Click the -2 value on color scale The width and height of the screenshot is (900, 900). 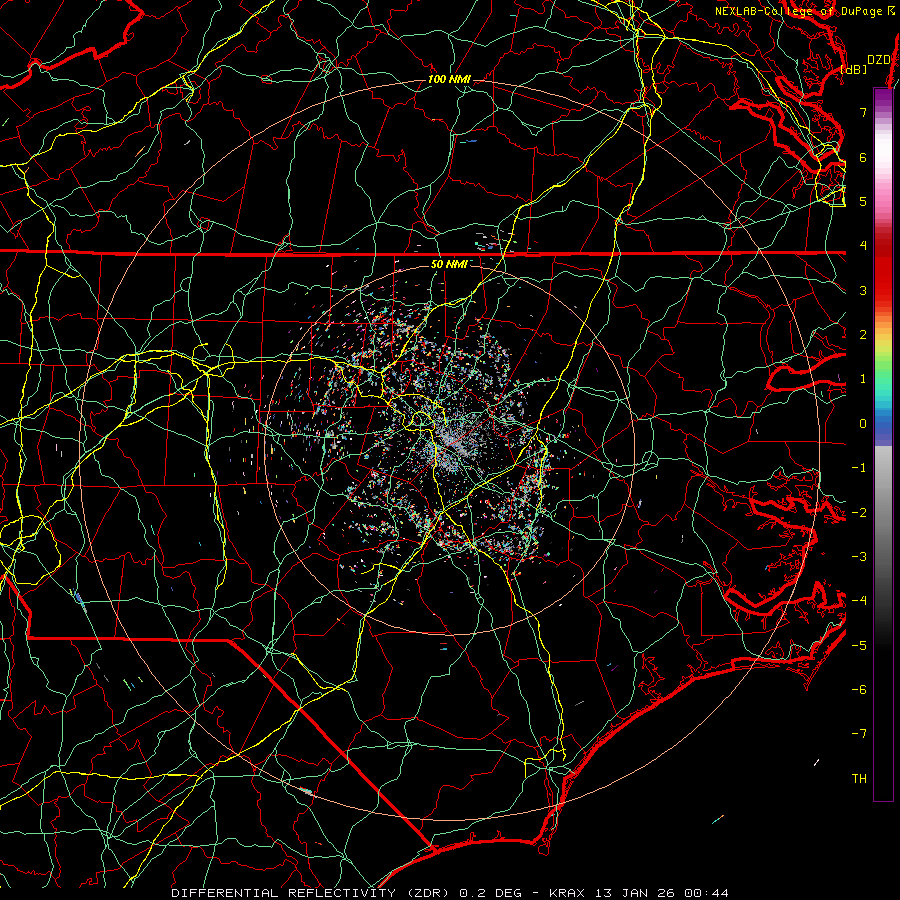[x=859, y=512]
